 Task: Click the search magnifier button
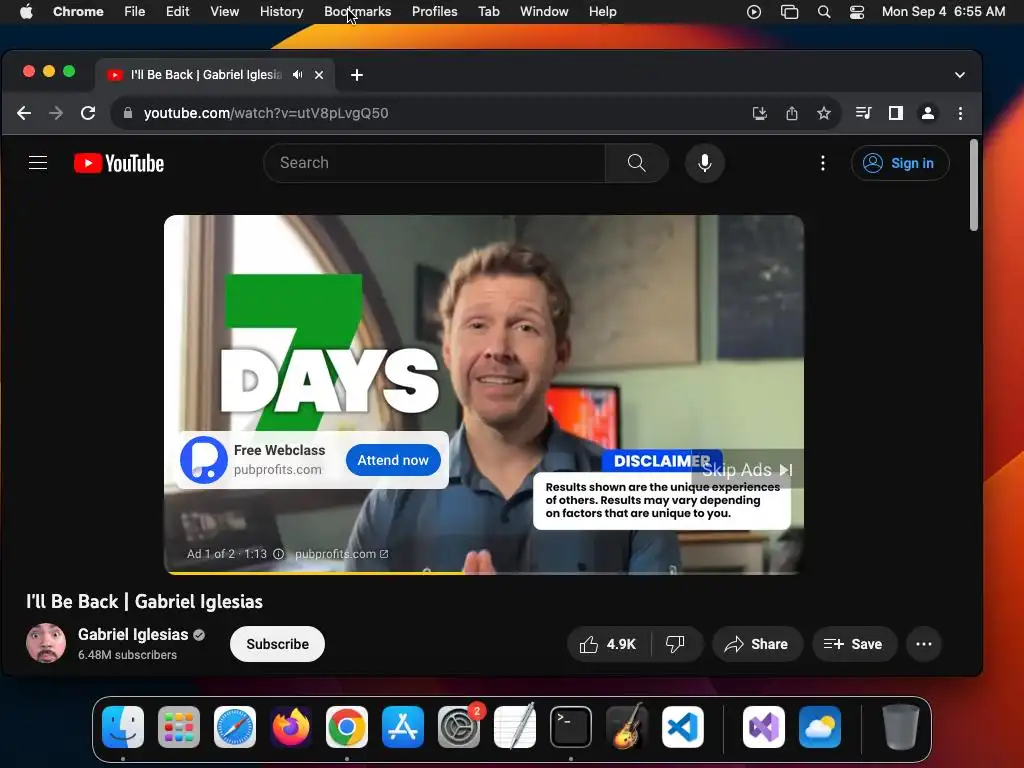click(636, 163)
